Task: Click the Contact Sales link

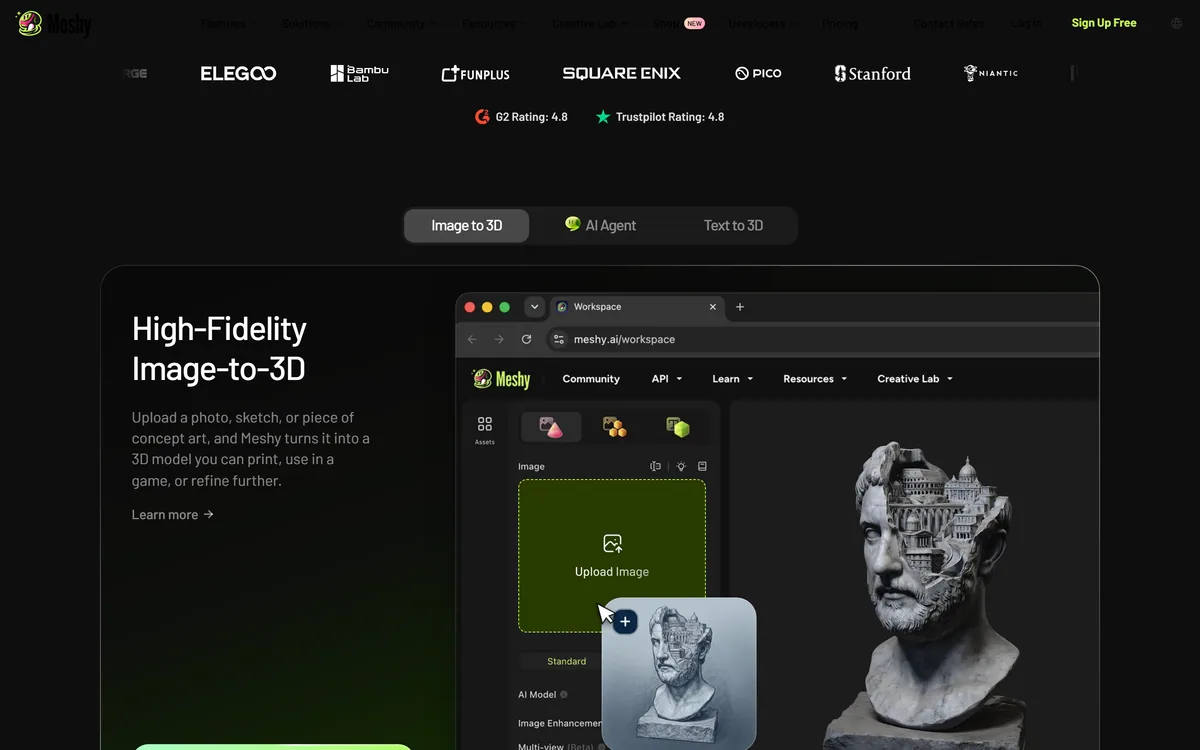Action: [x=949, y=23]
